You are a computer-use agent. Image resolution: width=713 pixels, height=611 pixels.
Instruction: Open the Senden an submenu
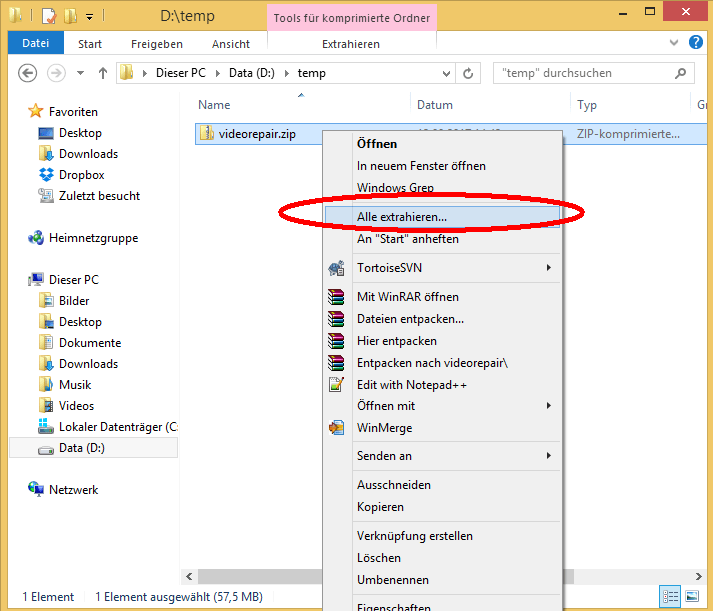point(442,456)
